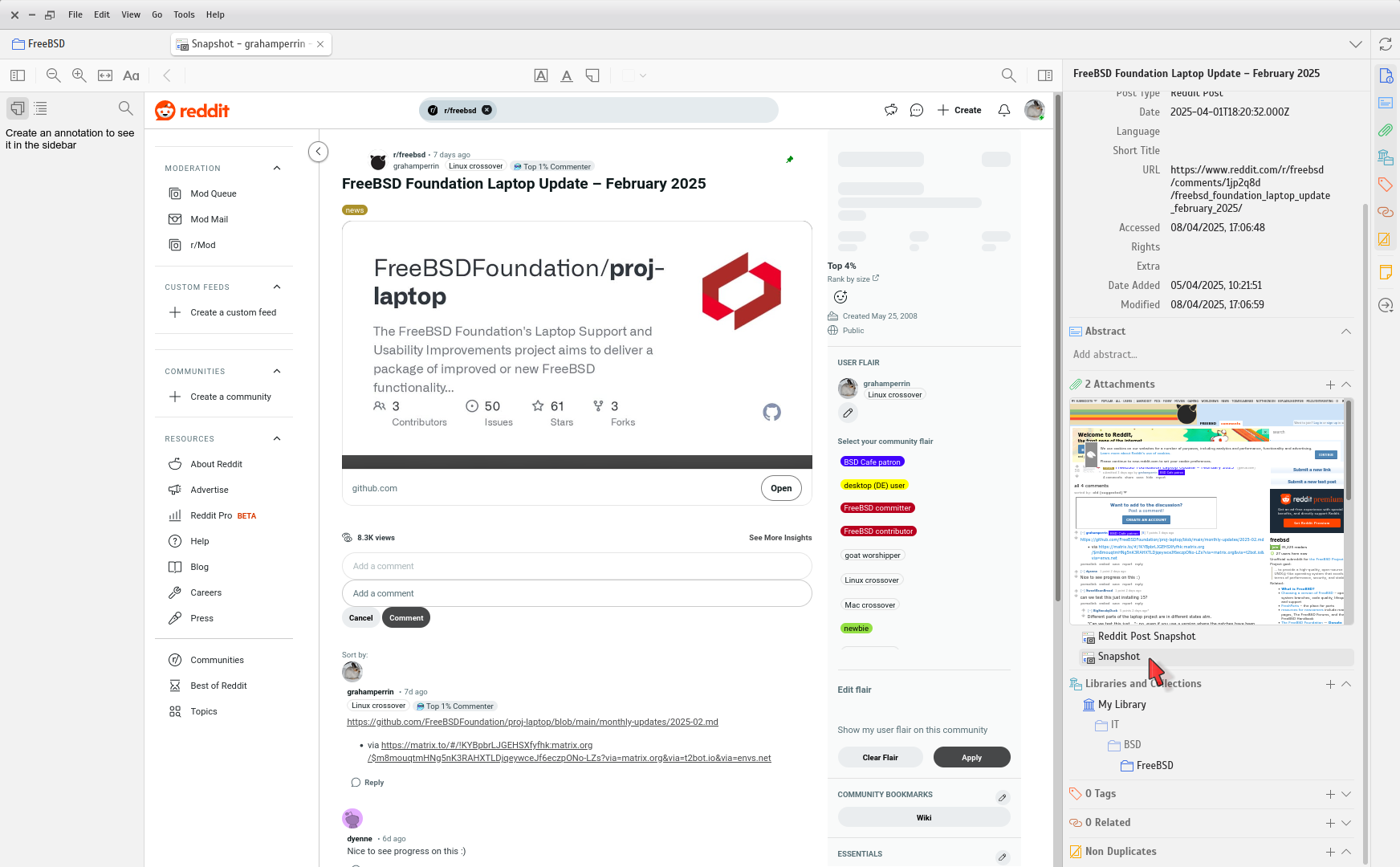Screen dimensions: 1400x867
Task: Jump to the Info section icon
Action: pyautogui.click(x=1386, y=75)
